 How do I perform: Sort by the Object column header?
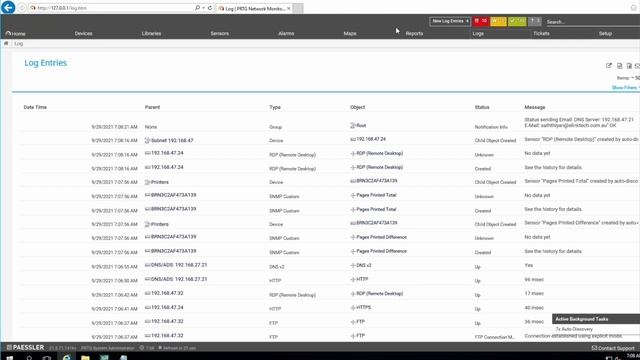point(358,107)
